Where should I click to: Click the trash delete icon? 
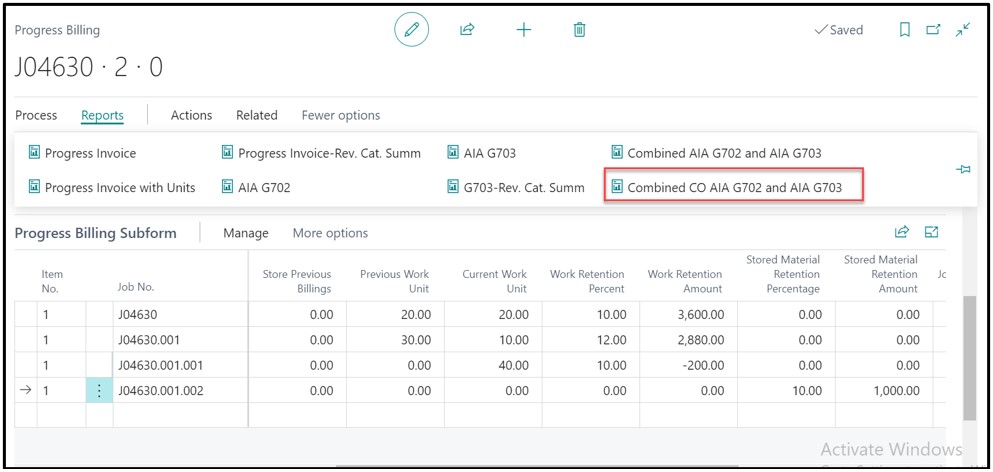(x=579, y=30)
